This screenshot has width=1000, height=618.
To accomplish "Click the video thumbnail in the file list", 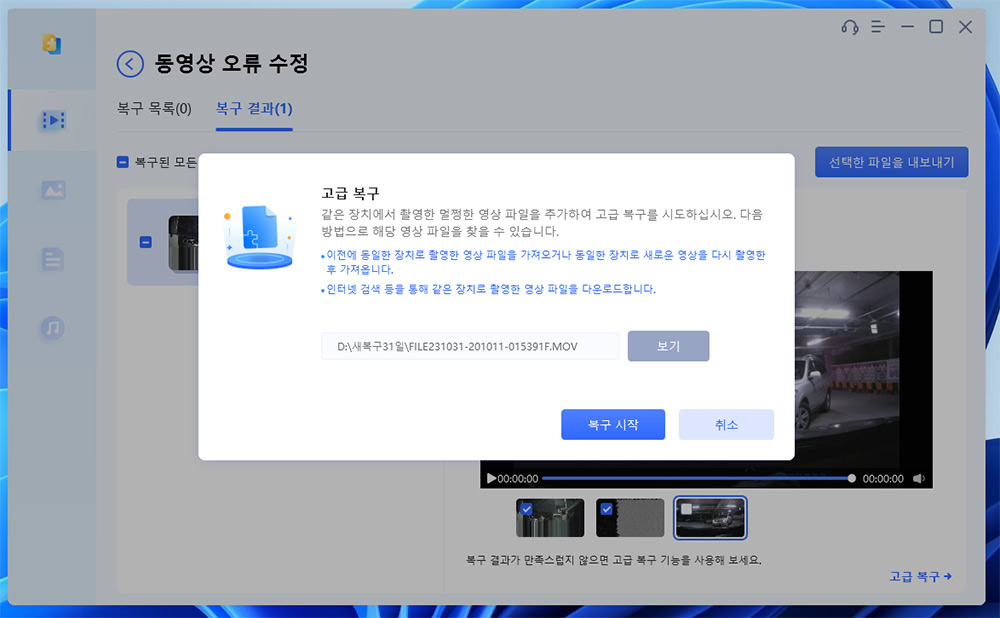I will (x=184, y=242).
